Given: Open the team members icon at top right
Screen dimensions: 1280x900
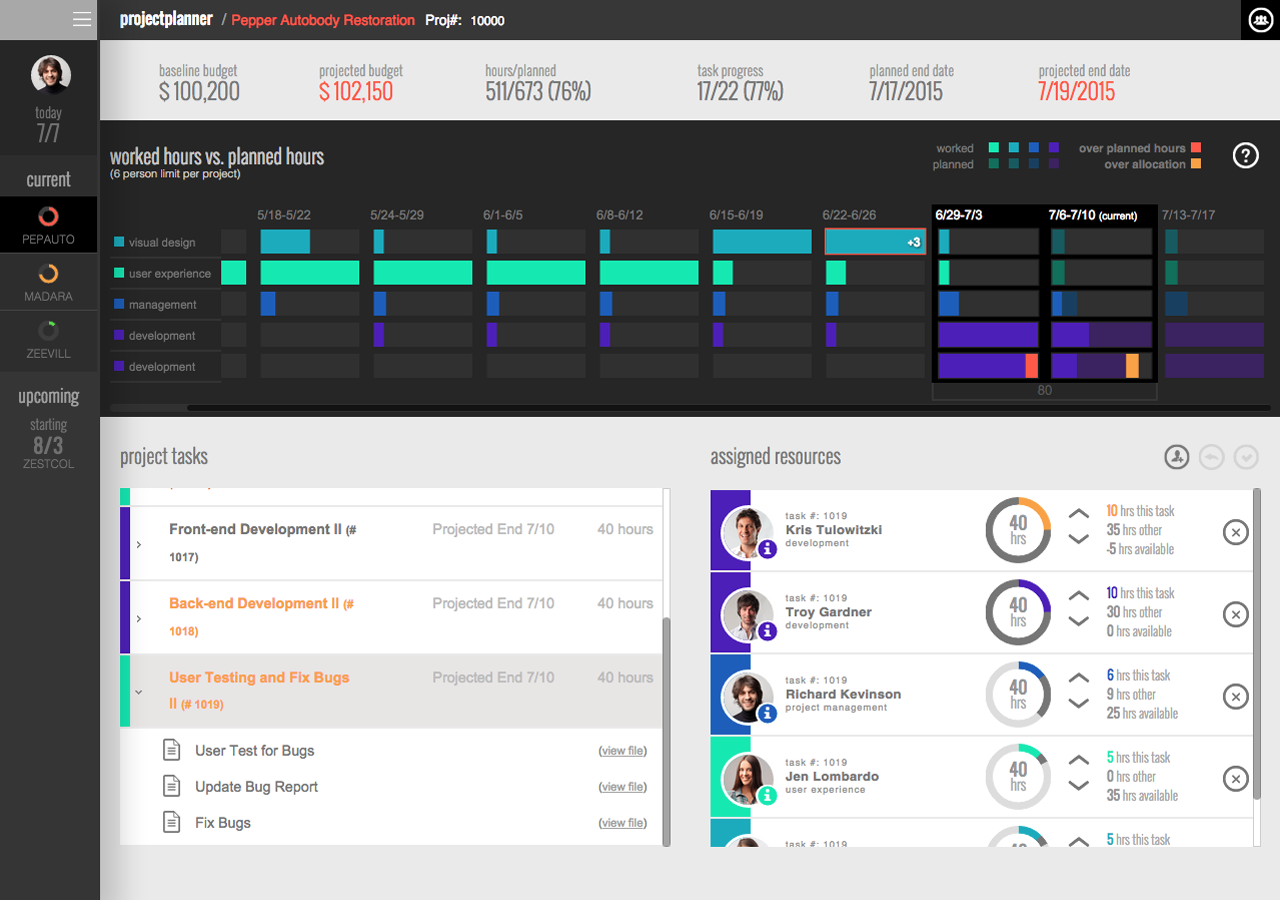Looking at the screenshot, I should coord(1260,20).
